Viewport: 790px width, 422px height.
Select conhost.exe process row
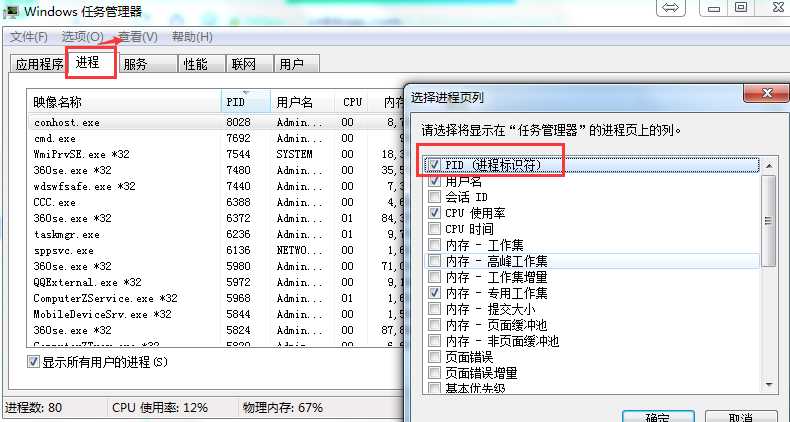tap(217, 122)
